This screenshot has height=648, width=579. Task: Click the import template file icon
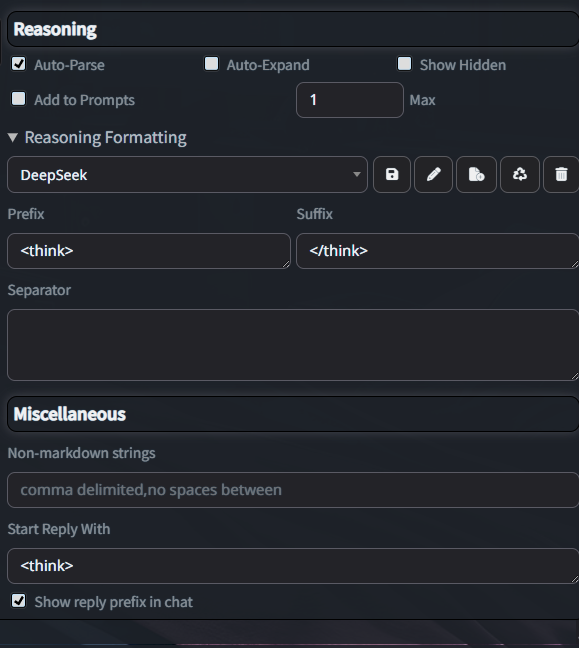(x=476, y=174)
